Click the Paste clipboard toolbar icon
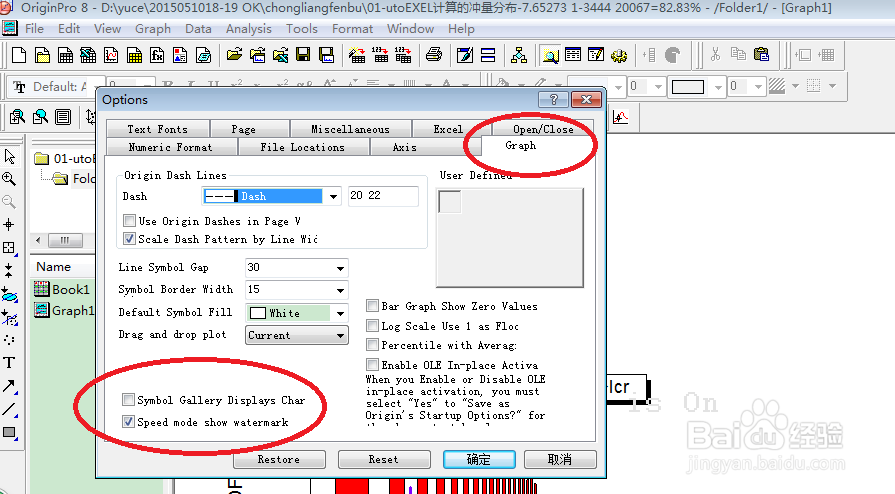Image resolution: width=895 pixels, height=494 pixels. point(761,55)
